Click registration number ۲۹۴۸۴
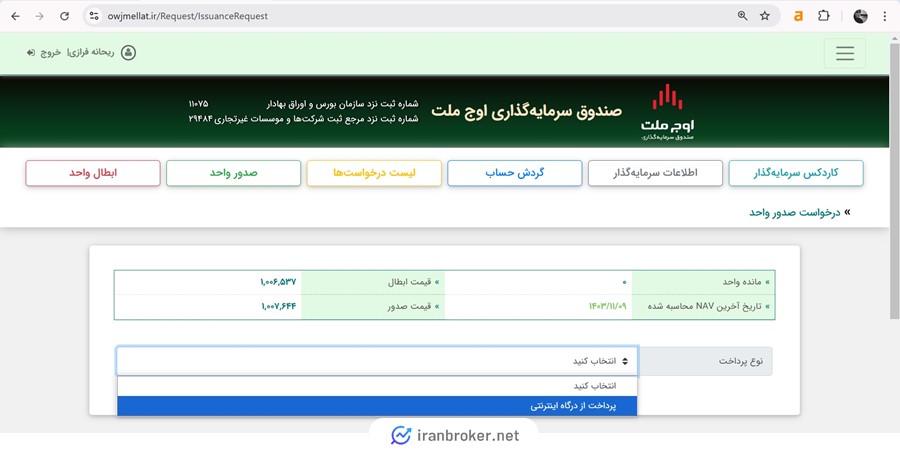Screen dimensions: 900x470 pyautogui.click(x=201, y=119)
